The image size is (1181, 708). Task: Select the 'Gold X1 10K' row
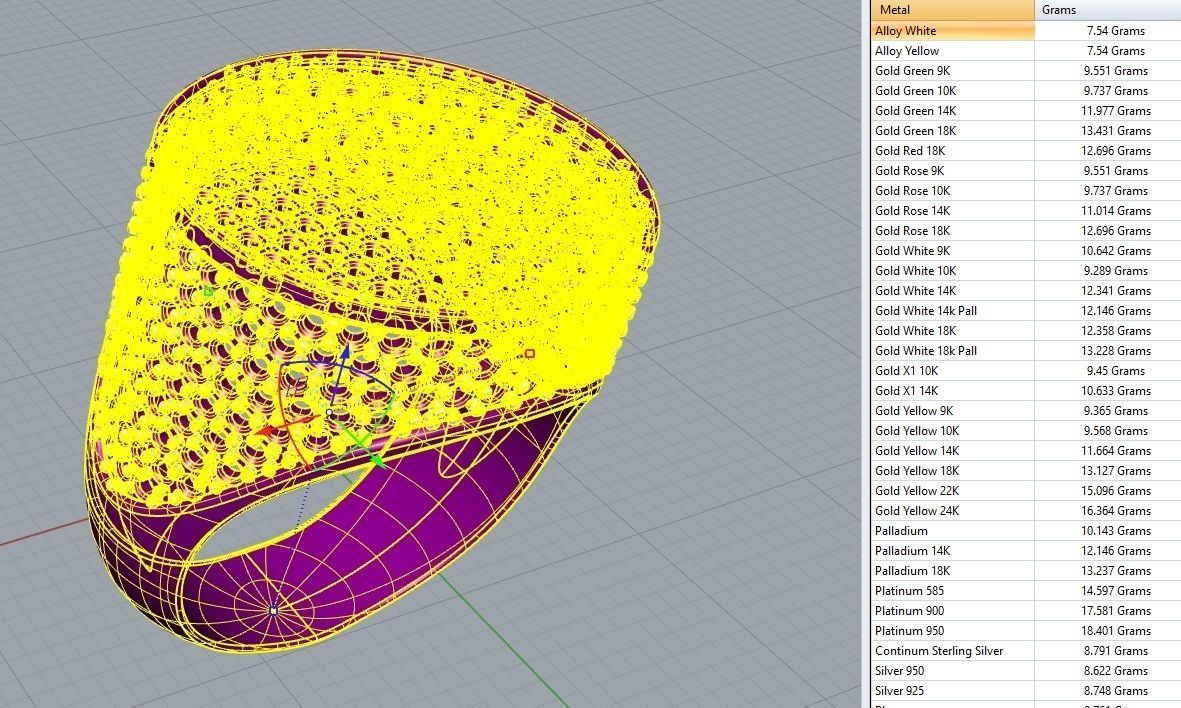point(1026,371)
